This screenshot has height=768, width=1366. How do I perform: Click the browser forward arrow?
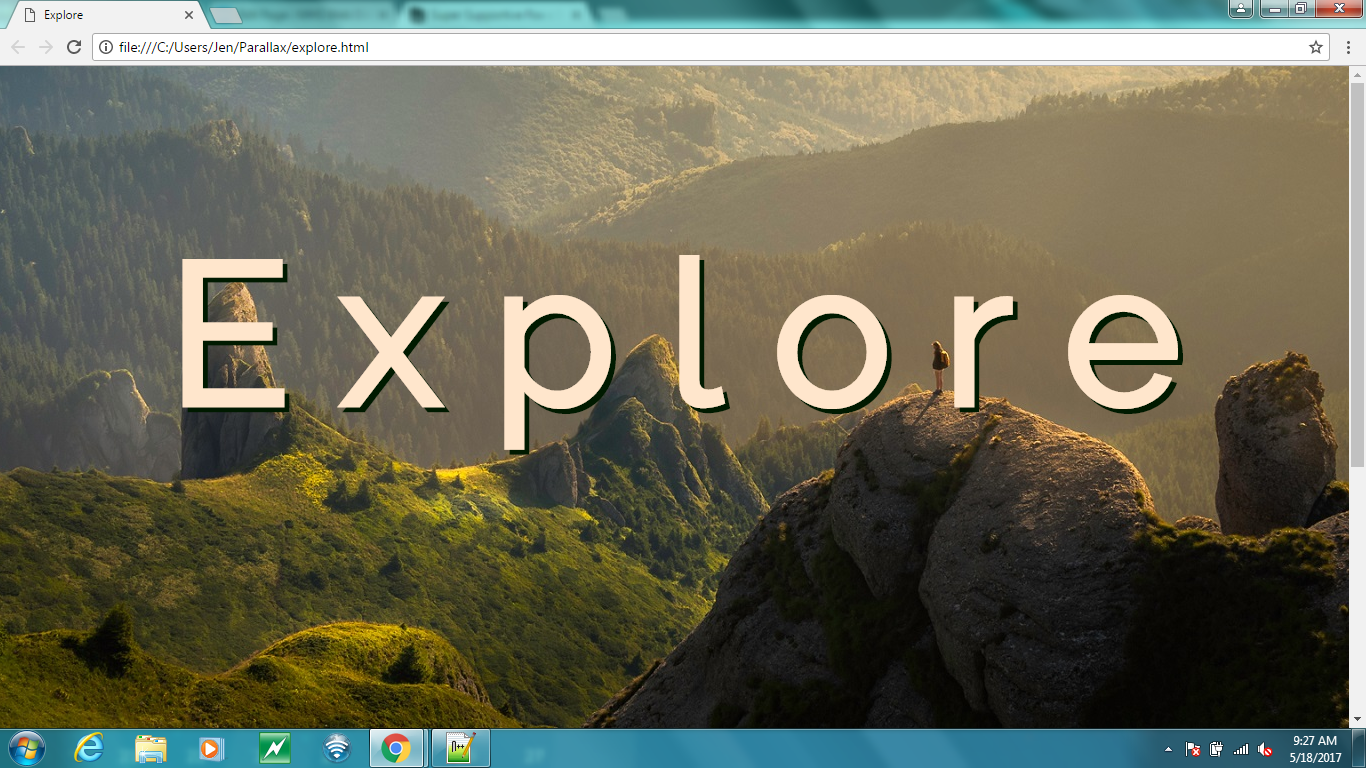point(45,47)
